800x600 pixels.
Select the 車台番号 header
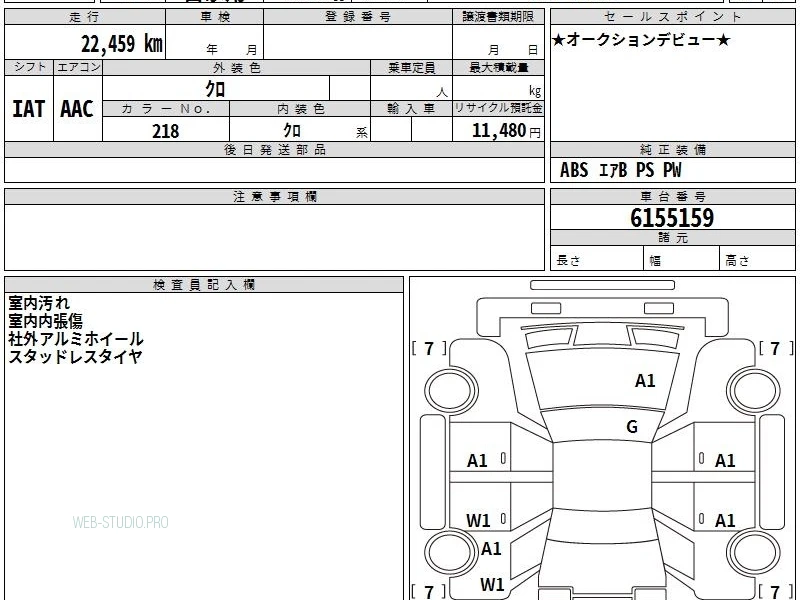coord(672,196)
